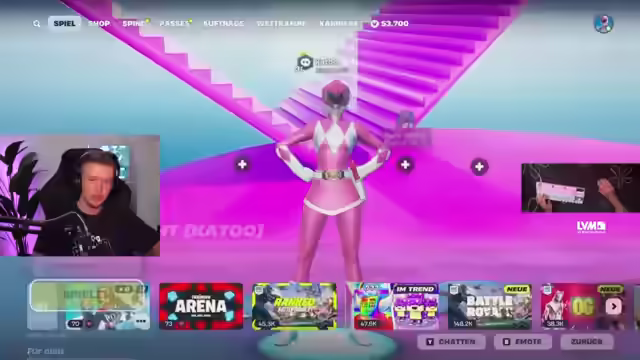This screenshot has width=640, height=360.
Task: Open the search magnifier icon
Action: tap(37, 24)
